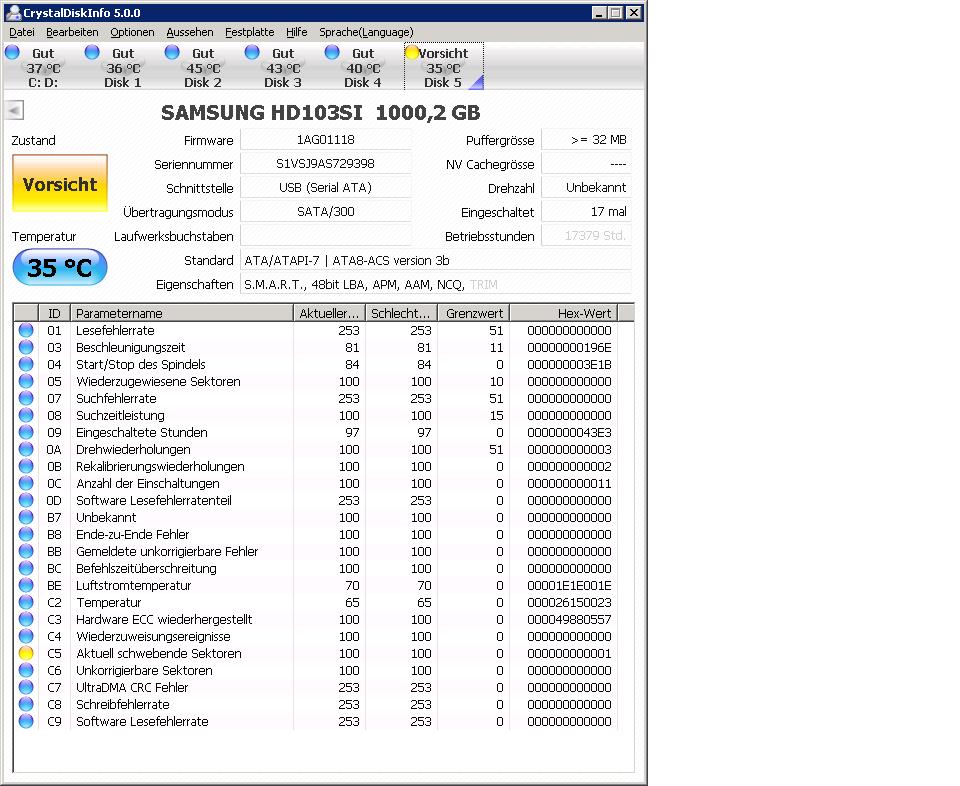
Task: Select the Aktuell schwebende Sektoren row
Action: click(x=159, y=653)
